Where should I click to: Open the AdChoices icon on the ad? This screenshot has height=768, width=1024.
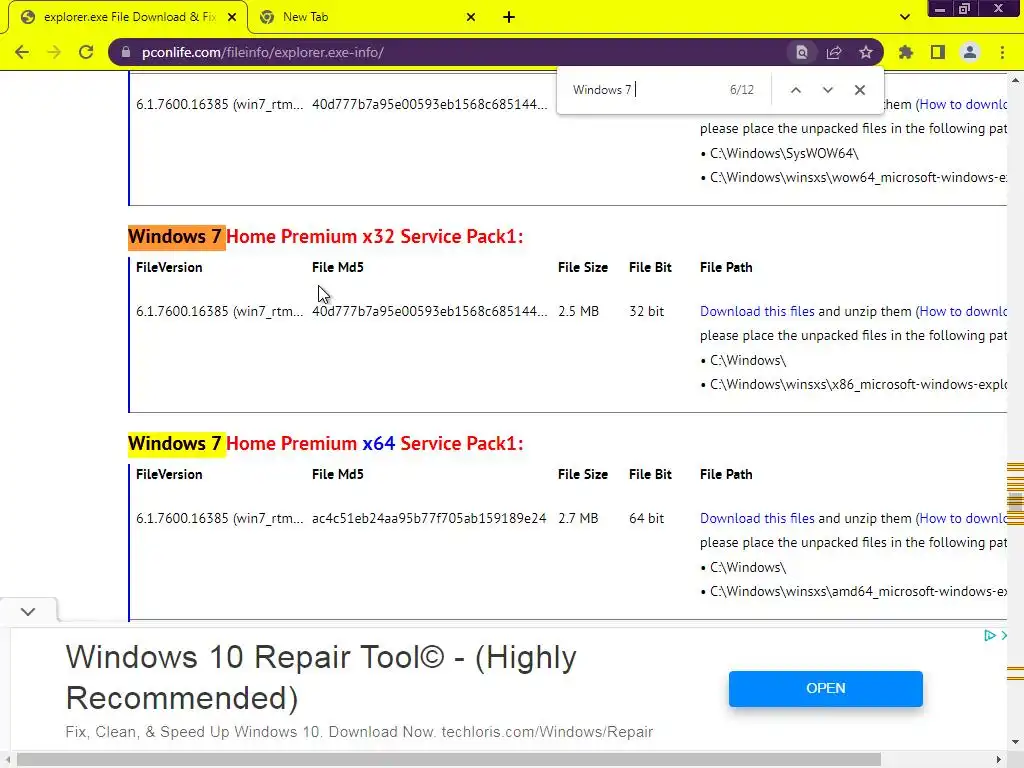click(x=989, y=635)
